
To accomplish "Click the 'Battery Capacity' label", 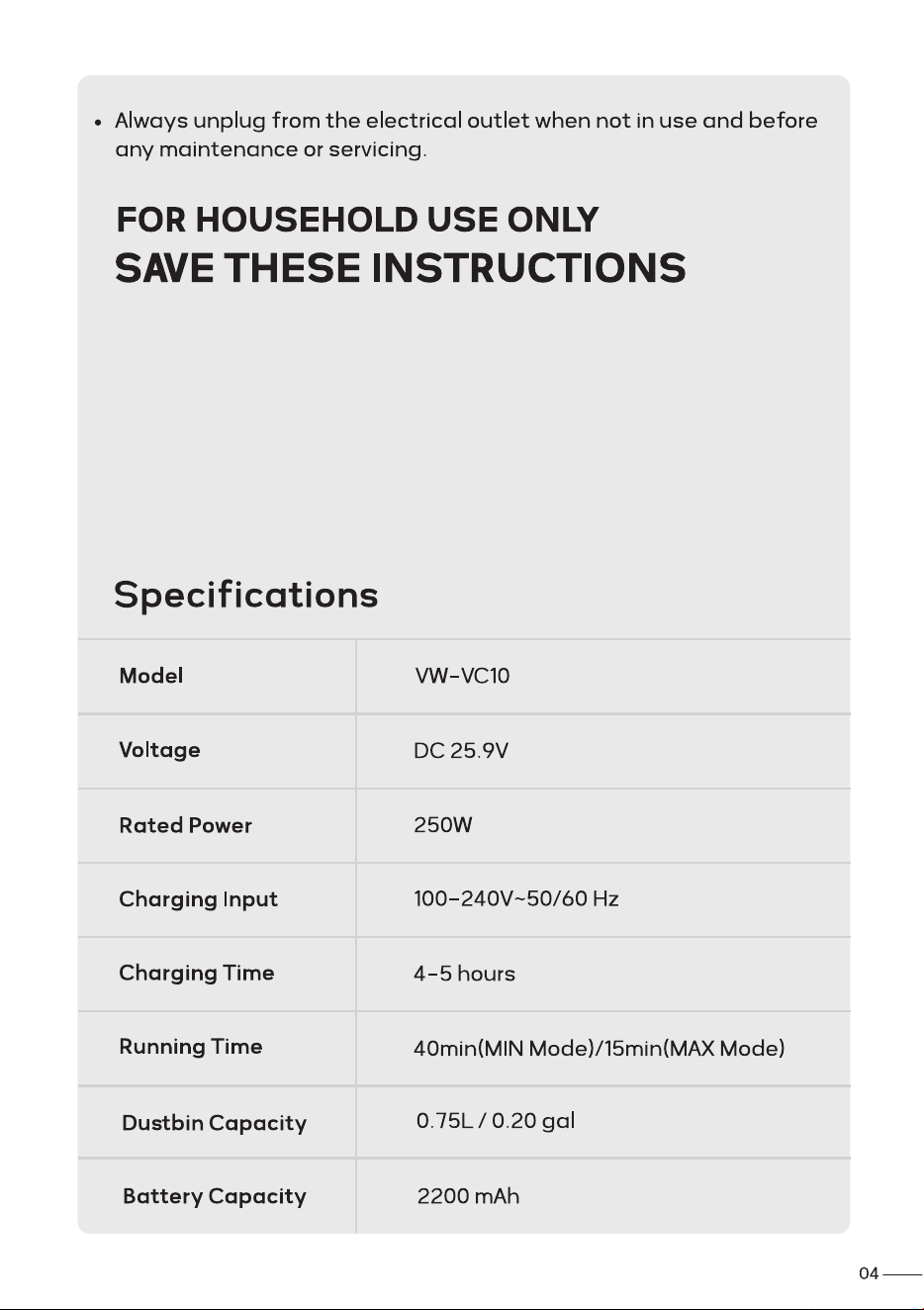I will [x=214, y=1196].
